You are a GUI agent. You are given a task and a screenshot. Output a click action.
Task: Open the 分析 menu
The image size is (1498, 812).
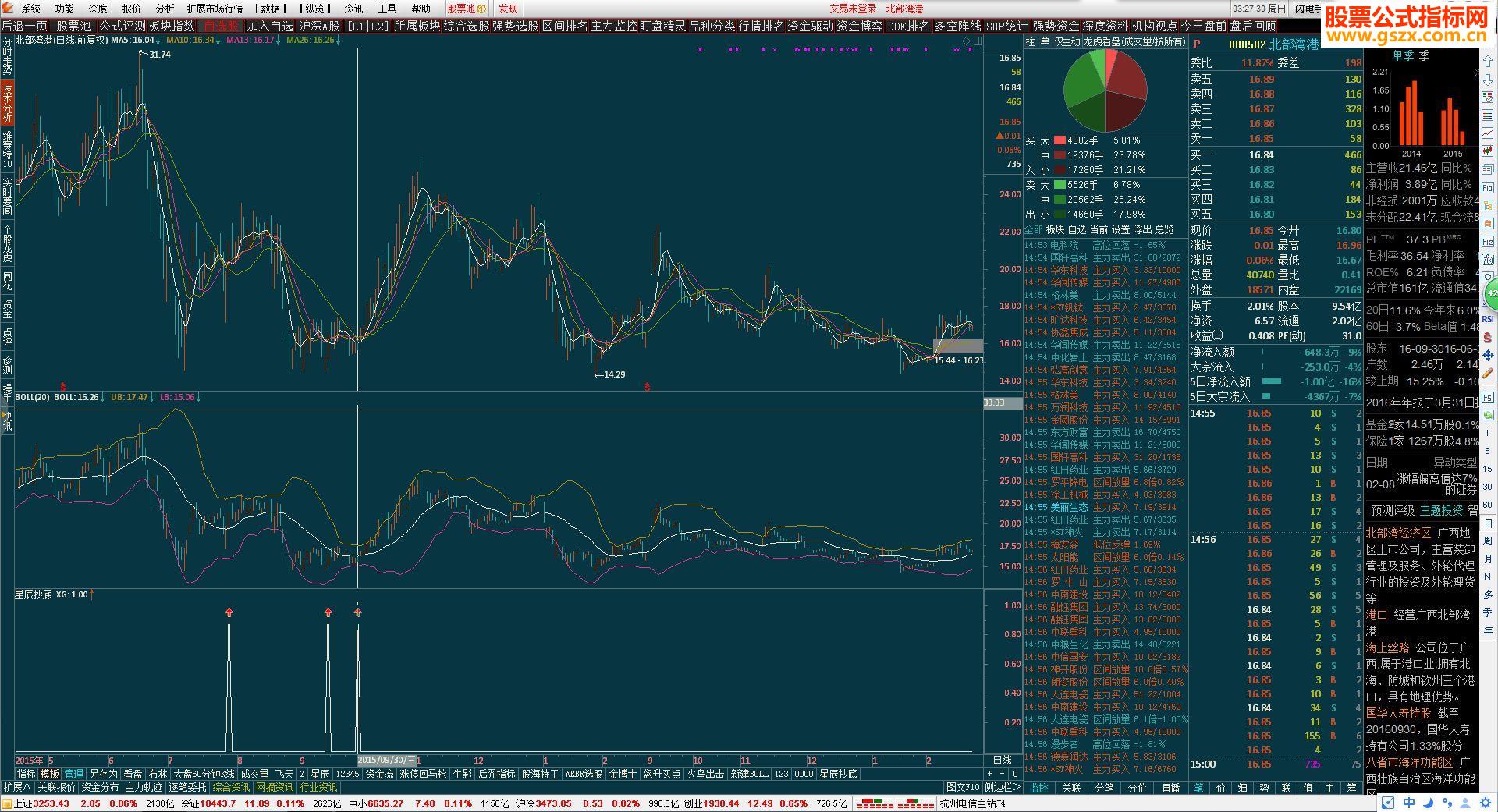(165, 9)
